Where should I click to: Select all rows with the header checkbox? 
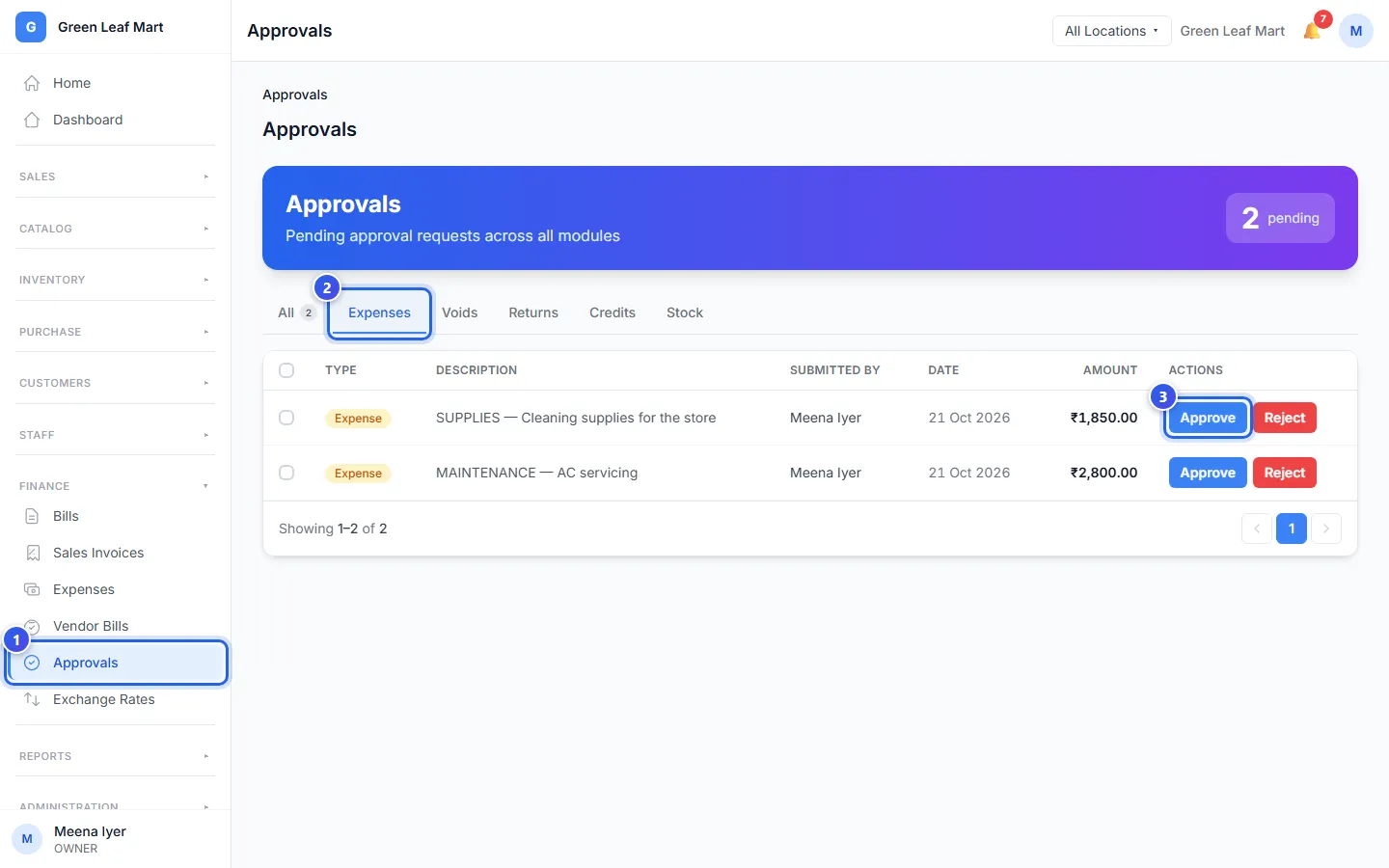286,370
